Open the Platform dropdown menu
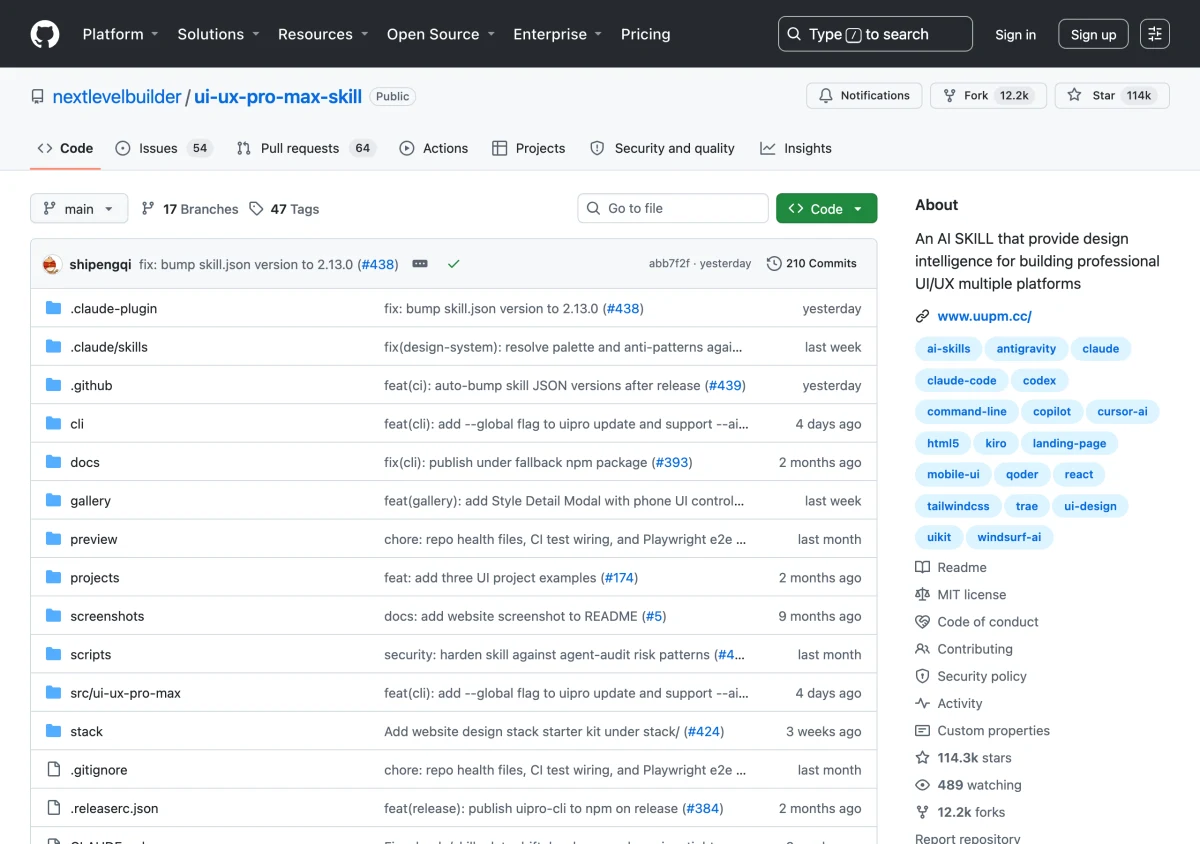The image size is (1200, 844). tap(120, 34)
